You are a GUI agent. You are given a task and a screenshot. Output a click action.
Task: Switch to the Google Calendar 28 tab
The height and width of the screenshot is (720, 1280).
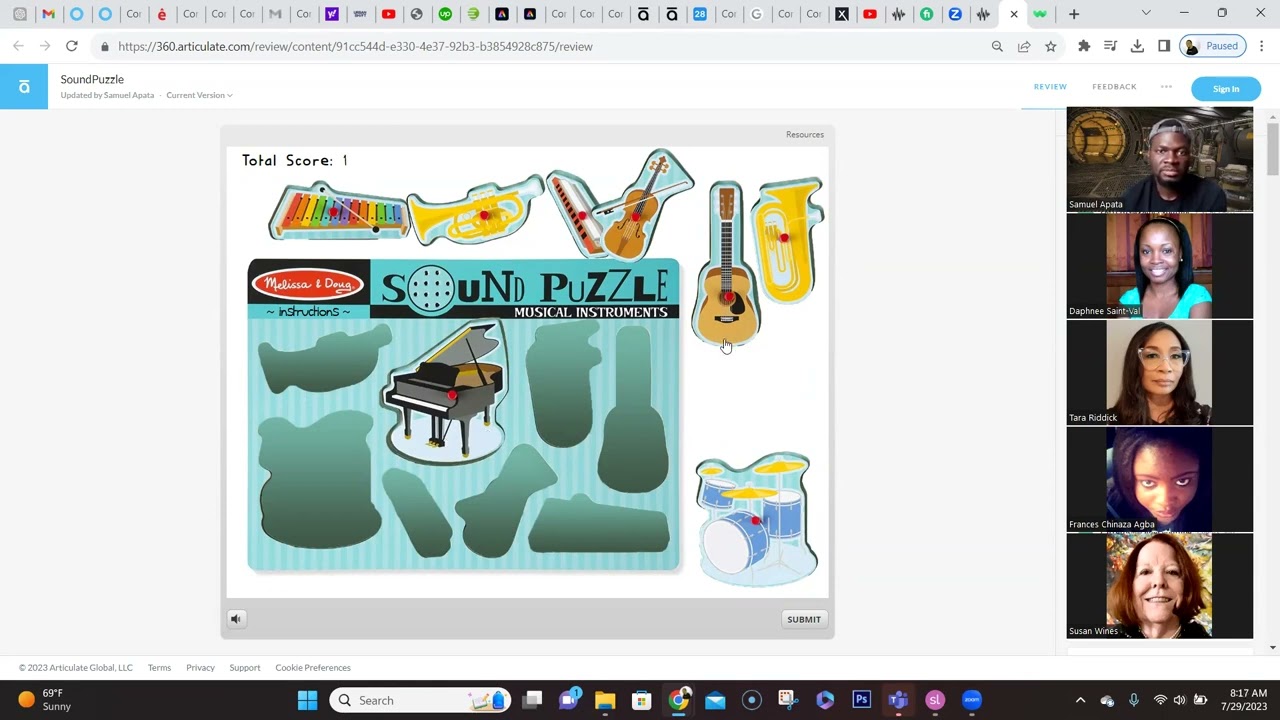coord(700,14)
